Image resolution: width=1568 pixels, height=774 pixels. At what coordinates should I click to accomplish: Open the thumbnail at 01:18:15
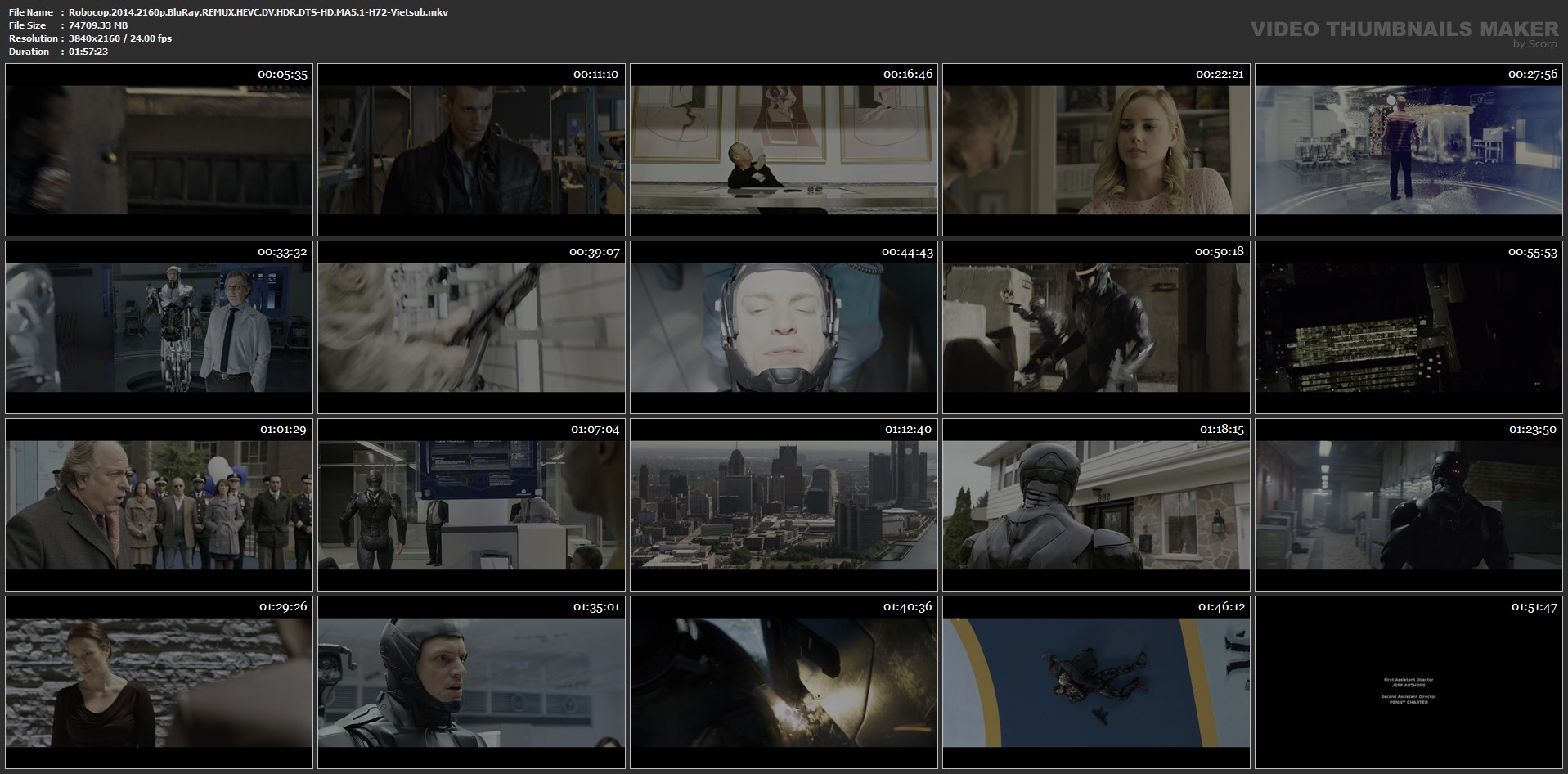click(1096, 505)
